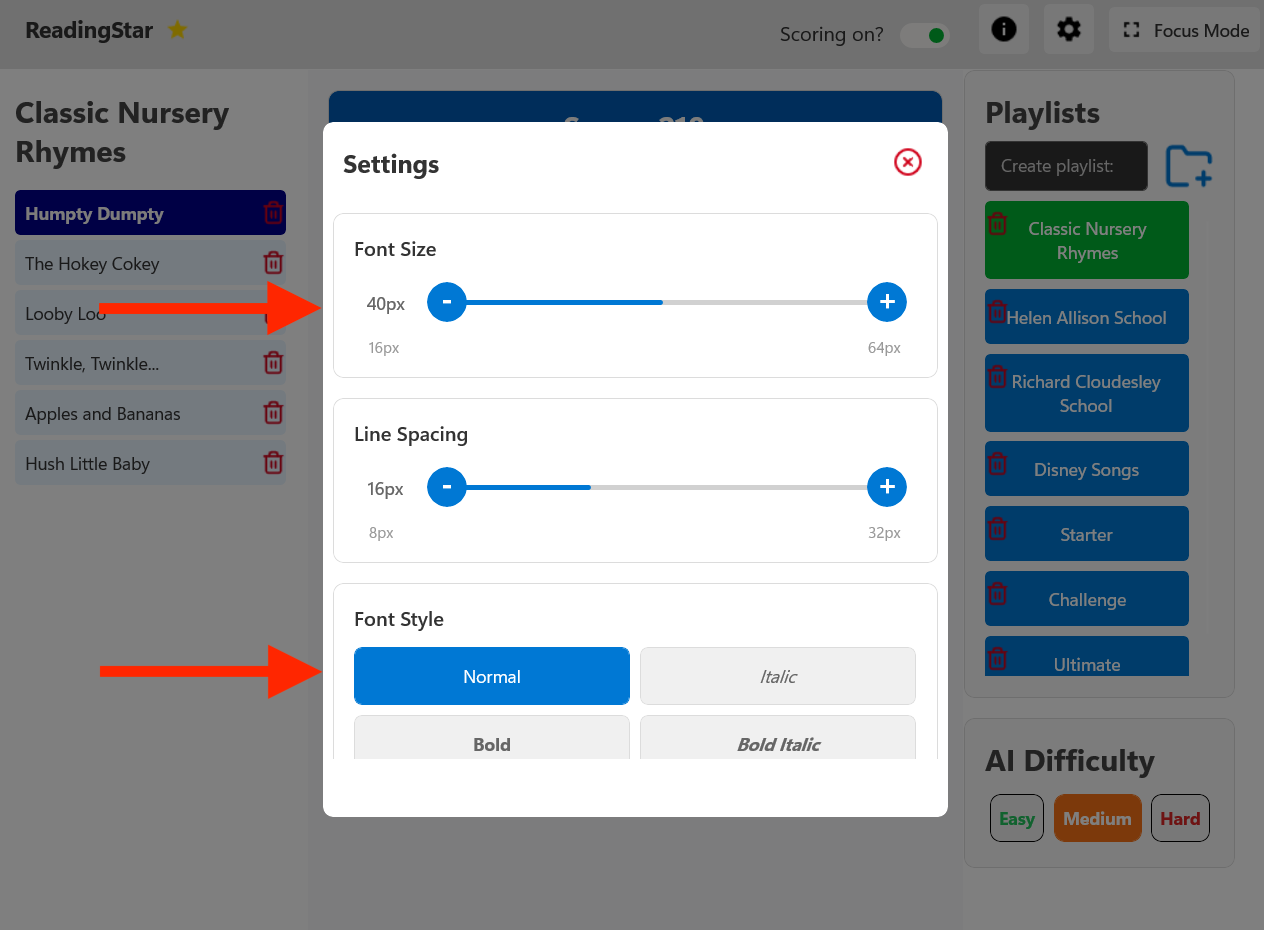1264x930 pixels.
Task: Click the settings gear icon
Action: point(1068,30)
